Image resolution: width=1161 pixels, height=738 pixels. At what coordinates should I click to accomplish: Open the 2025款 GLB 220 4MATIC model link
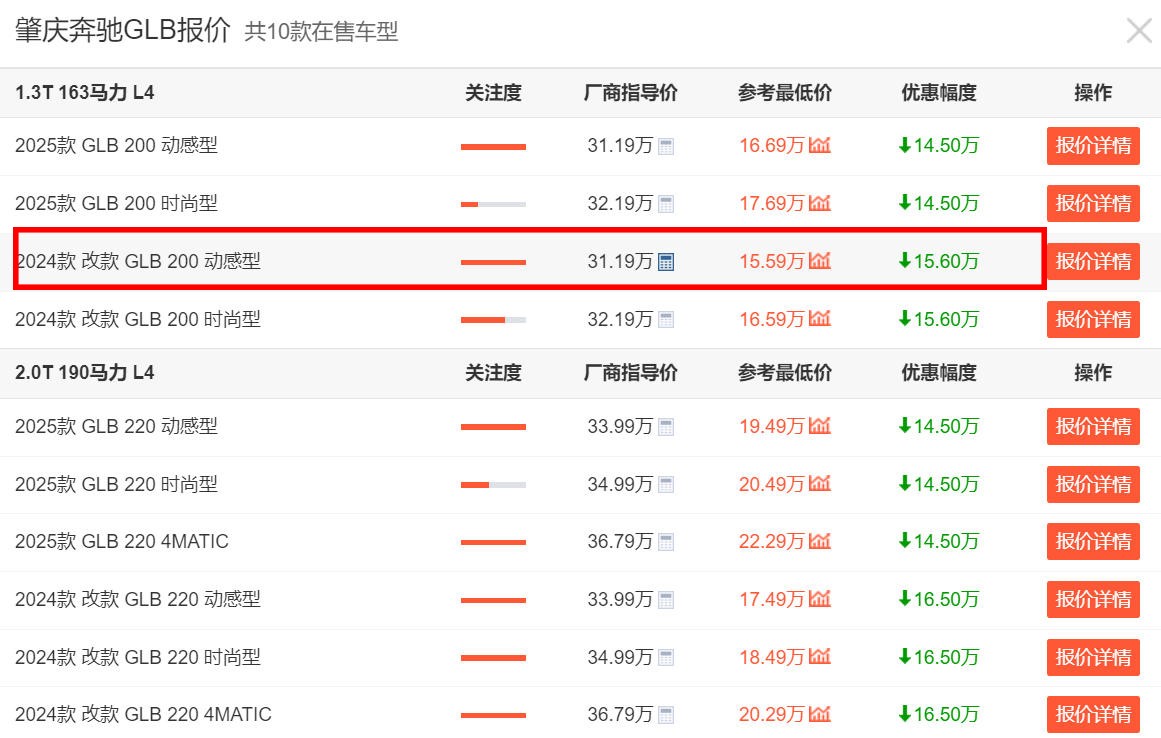point(121,541)
